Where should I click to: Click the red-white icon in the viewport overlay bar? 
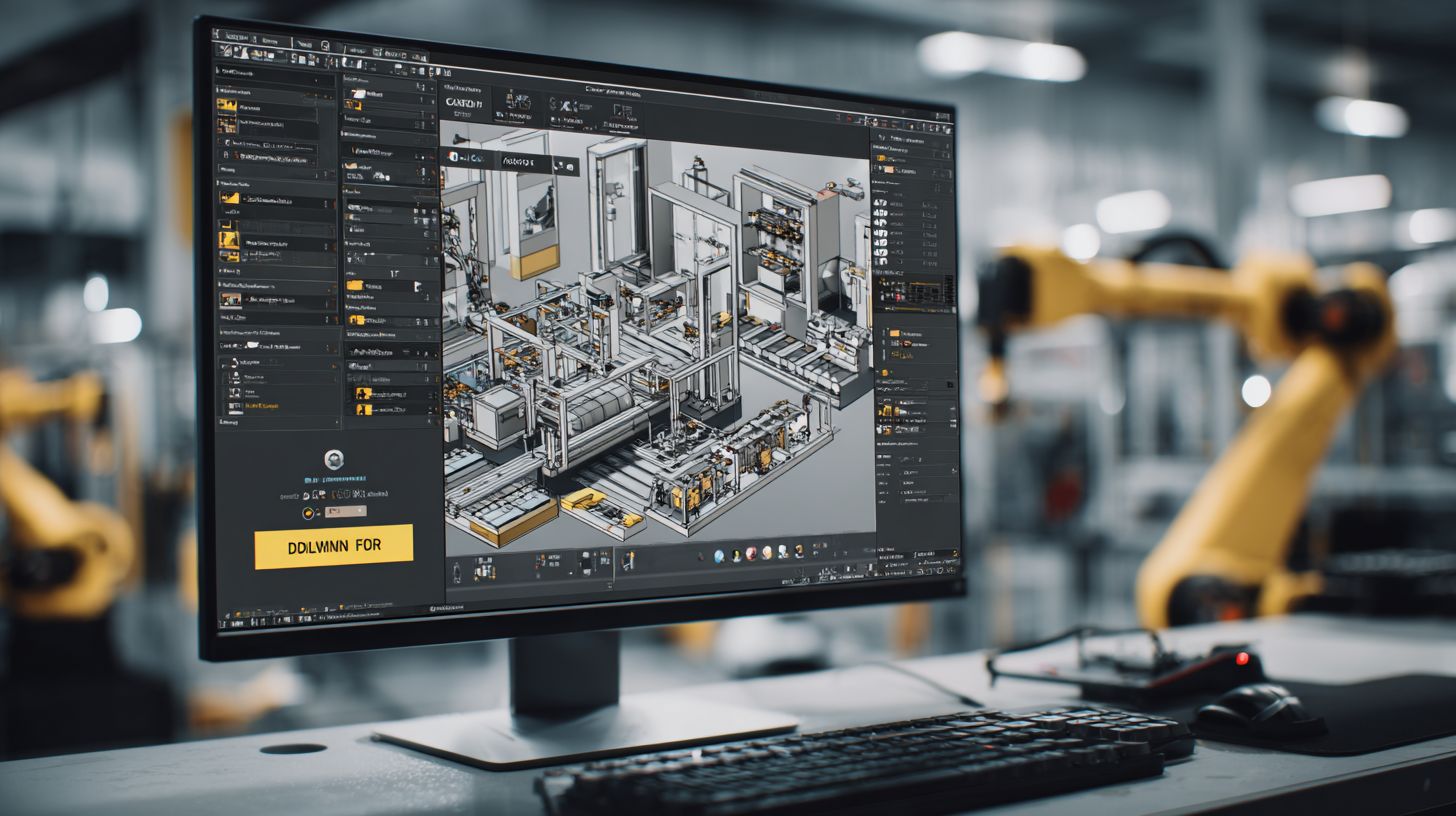tap(453, 157)
